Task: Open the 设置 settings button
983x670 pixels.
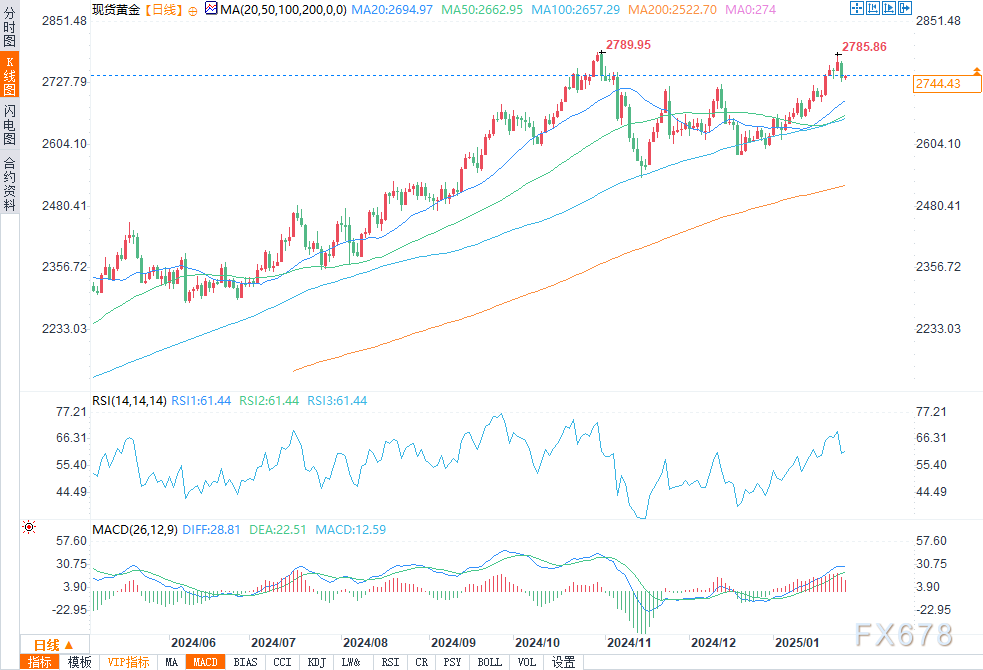Action: pos(564,662)
